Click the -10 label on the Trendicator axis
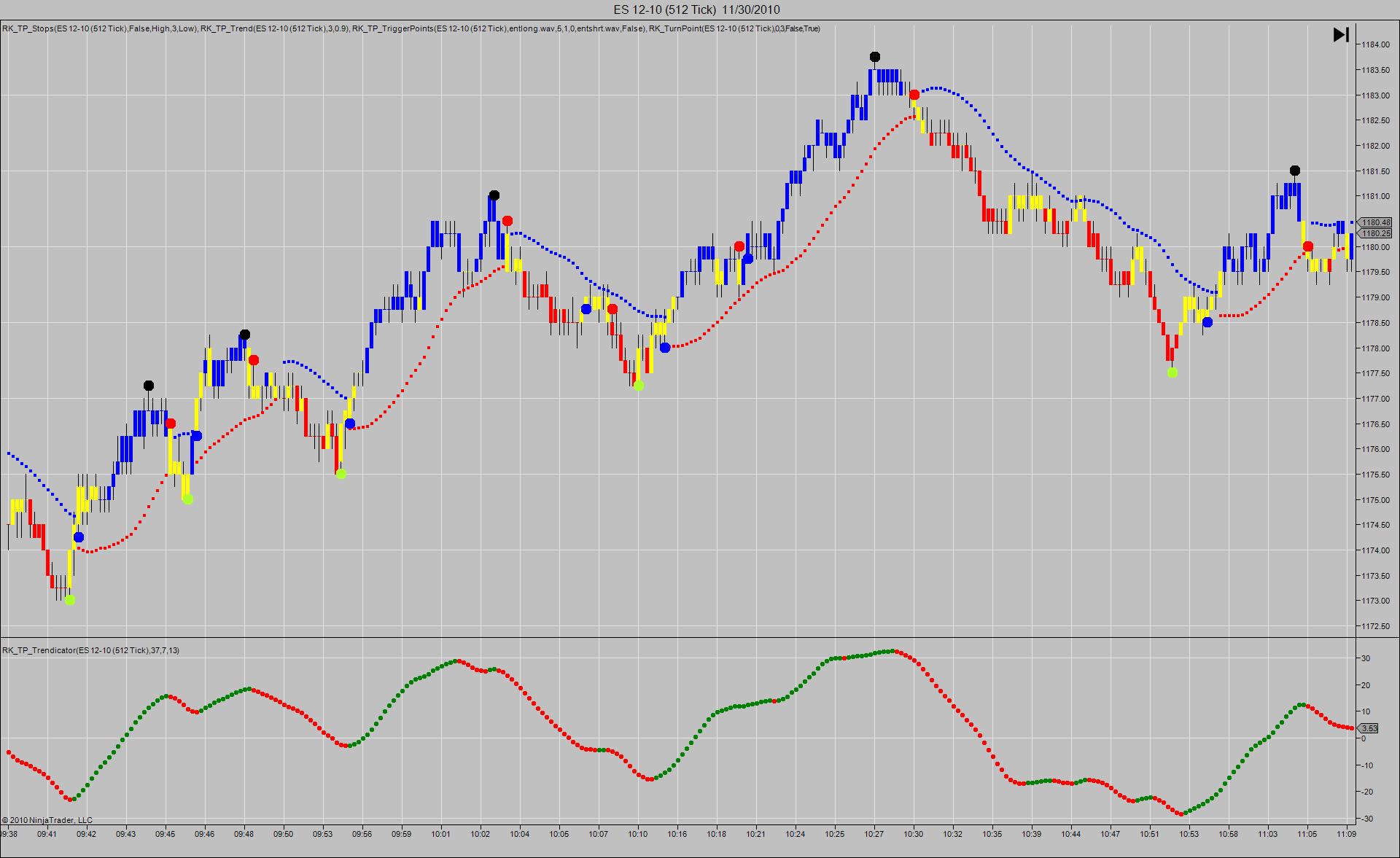Viewport: 1400px width, 858px height. click(1366, 765)
